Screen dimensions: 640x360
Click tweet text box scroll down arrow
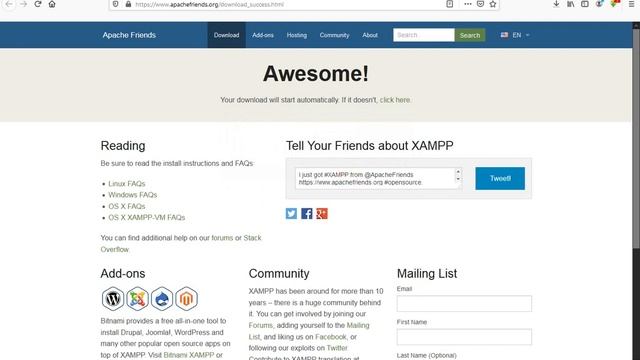tap(458, 179)
